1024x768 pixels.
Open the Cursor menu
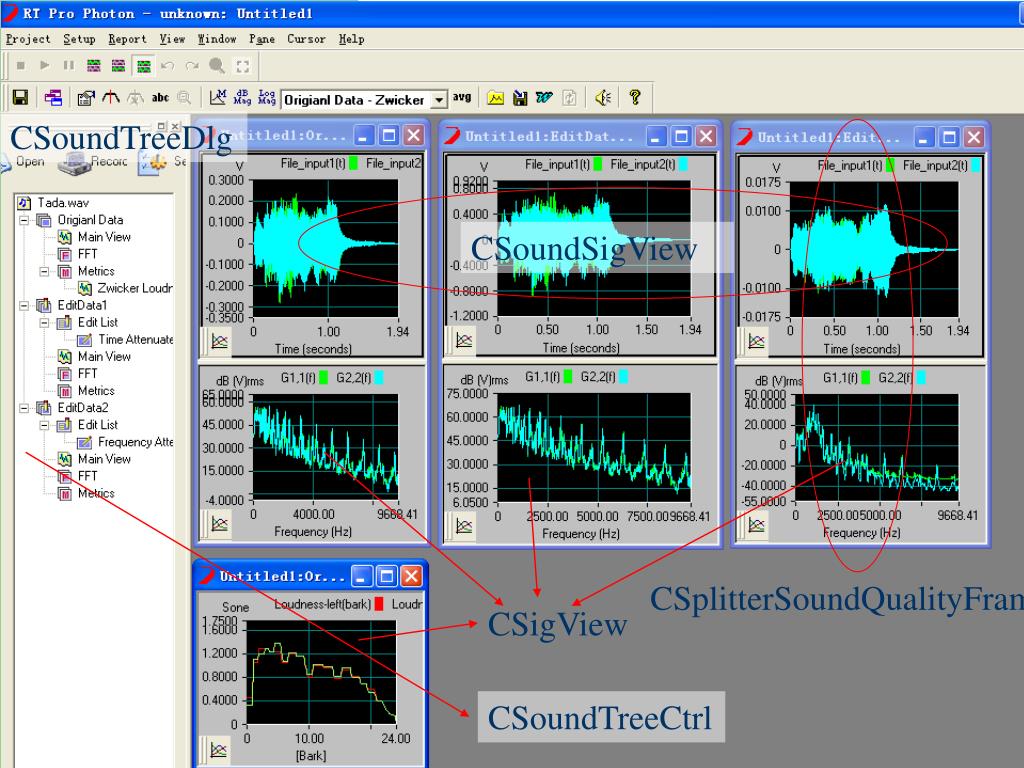tap(306, 39)
